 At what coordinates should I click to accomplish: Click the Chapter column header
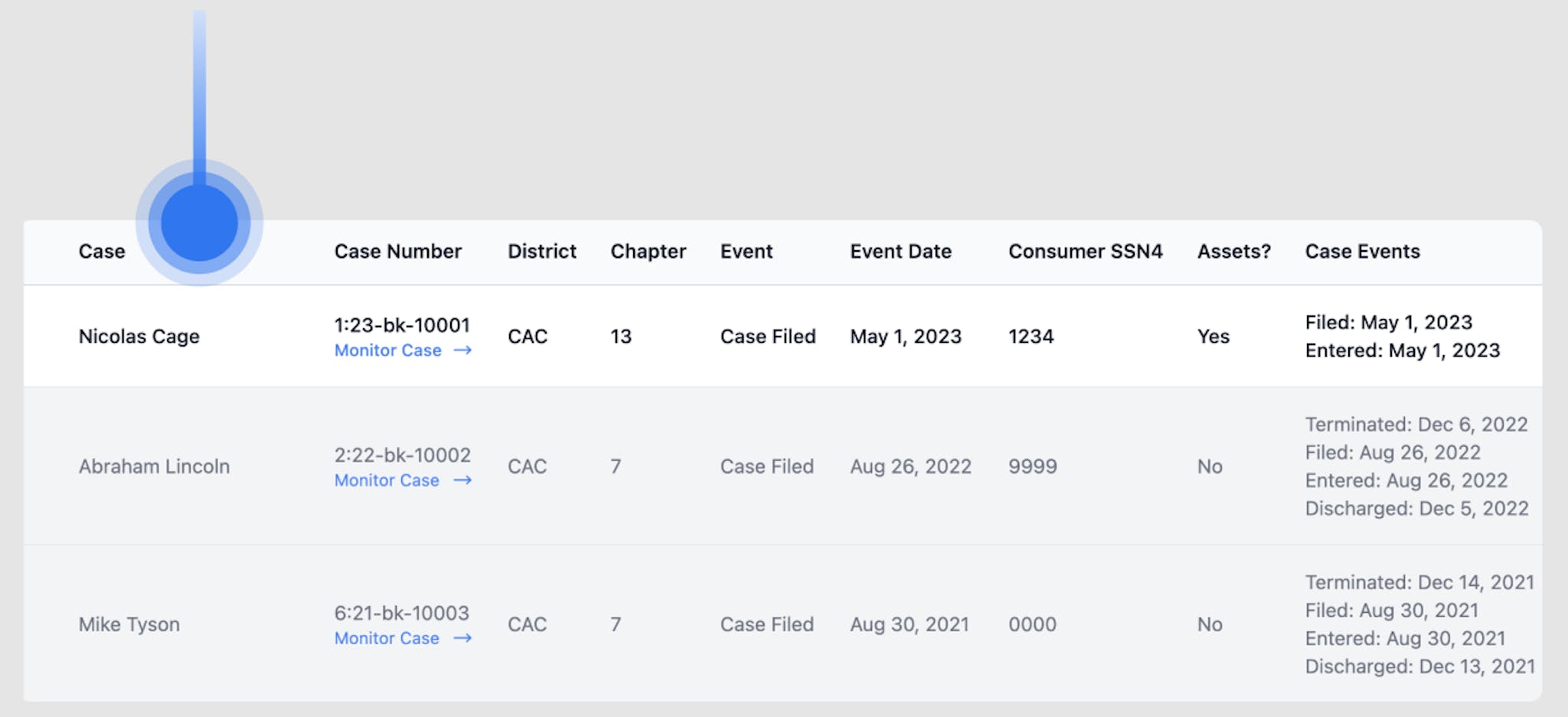[648, 252]
